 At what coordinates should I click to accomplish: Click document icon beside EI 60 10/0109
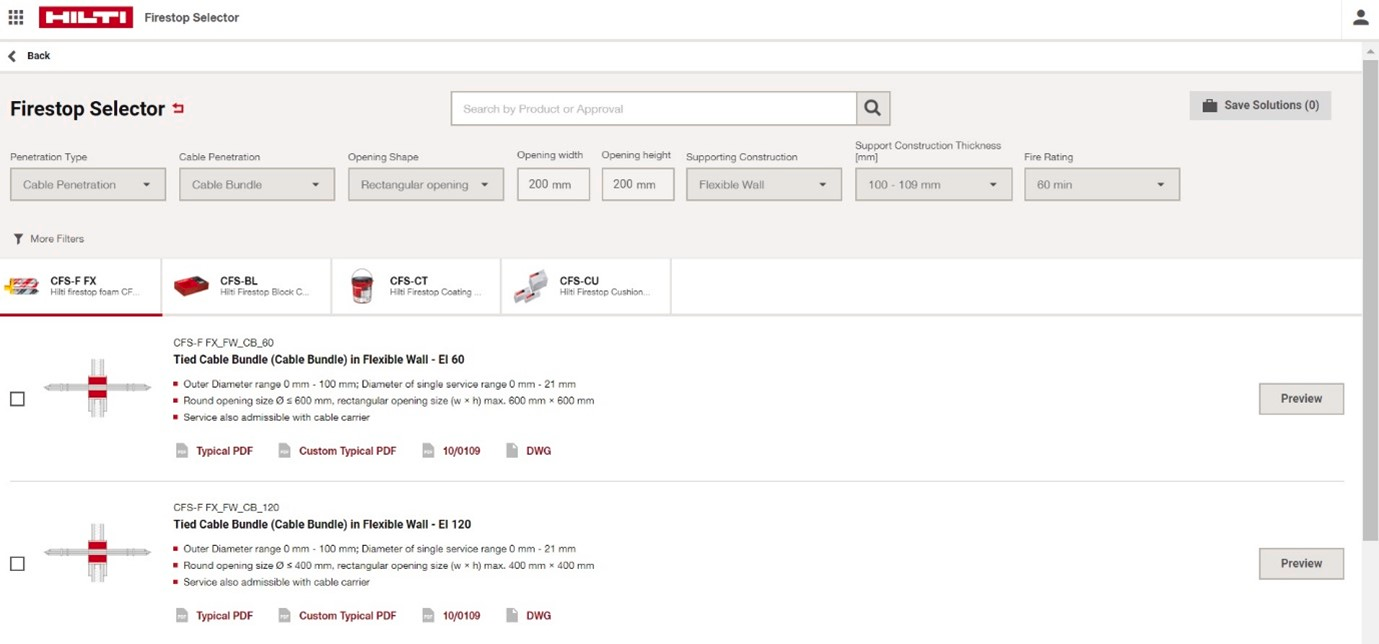(x=428, y=451)
